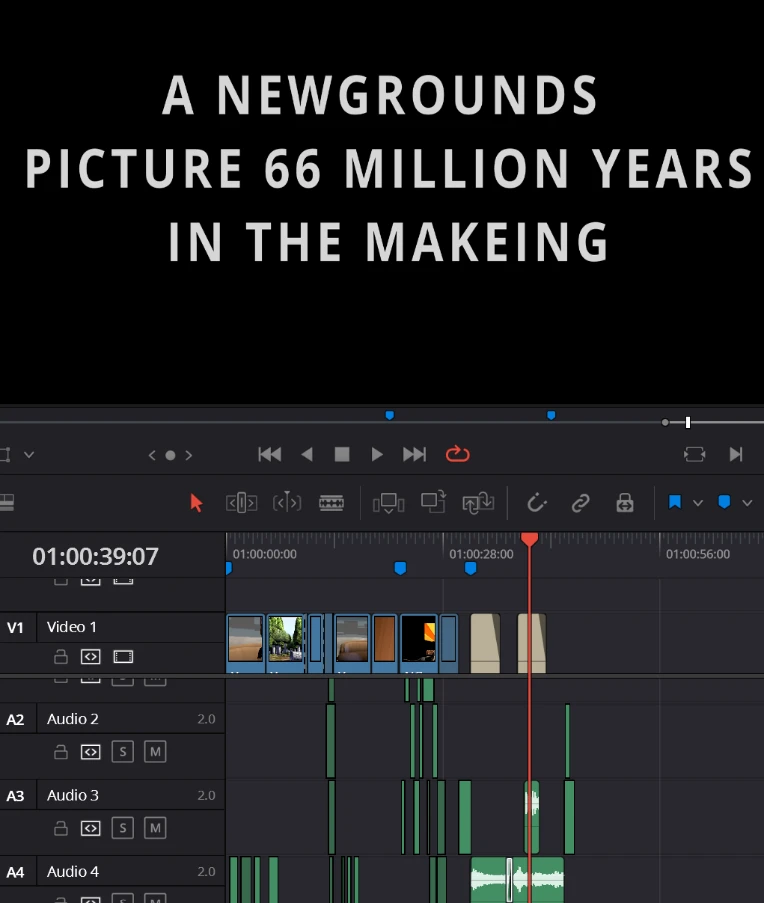Toggle the Position Lock icon
The height and width of the screenshot is (903, 764).
pyautogui.click(x=625, y=503)
